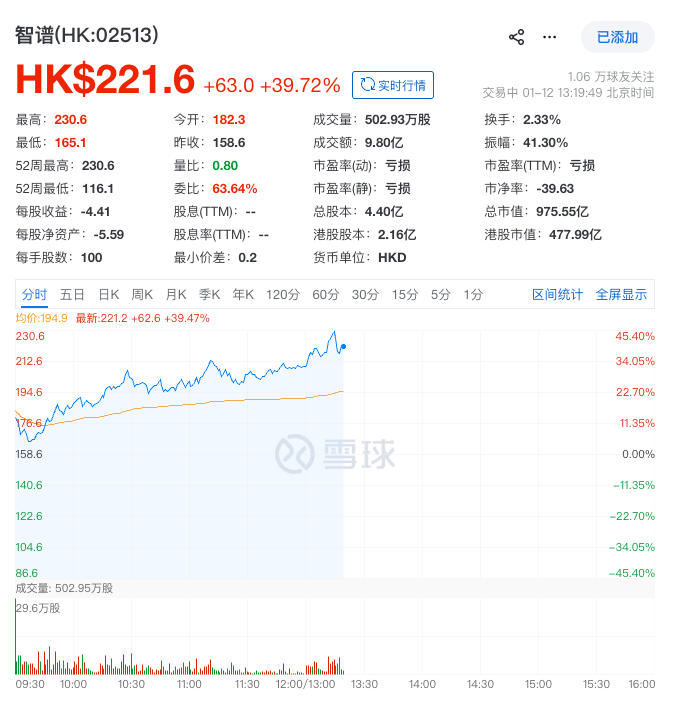This screenshot has width=681, height=707.
Task: Click the 区间统计 link
Action: (557, 294)
